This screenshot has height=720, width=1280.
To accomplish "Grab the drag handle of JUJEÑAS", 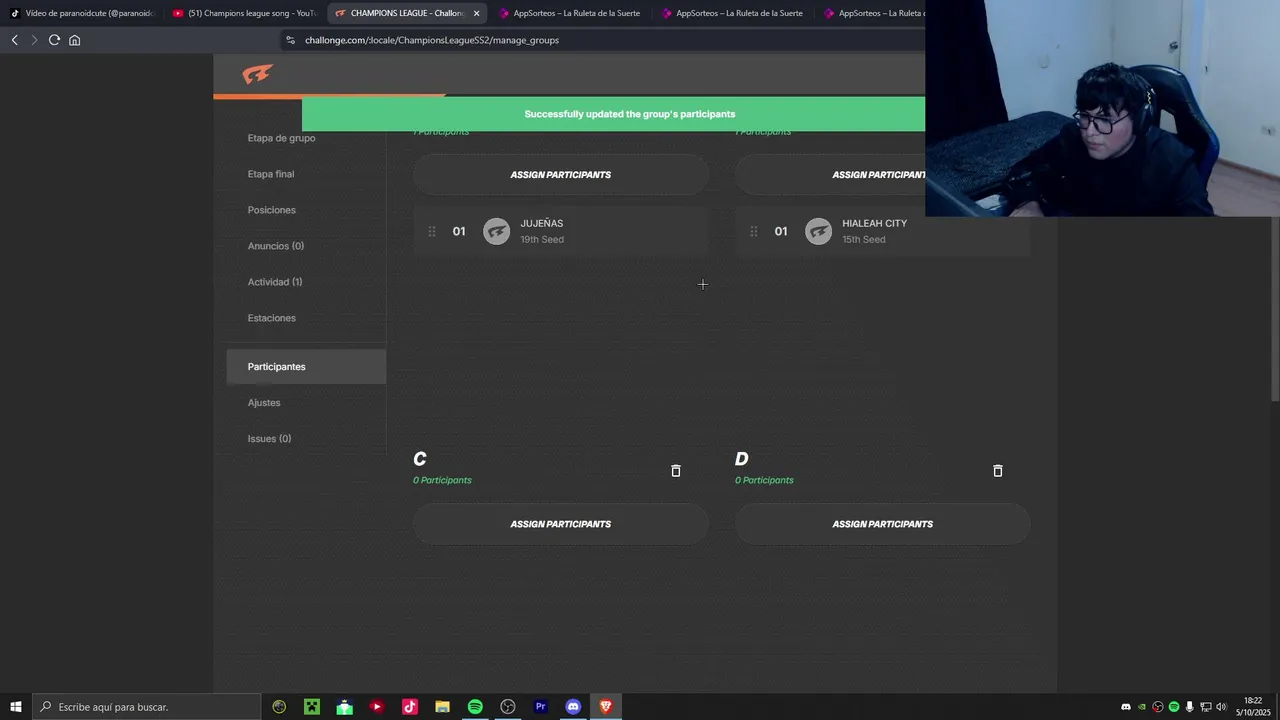I will [x=432, y=231].
